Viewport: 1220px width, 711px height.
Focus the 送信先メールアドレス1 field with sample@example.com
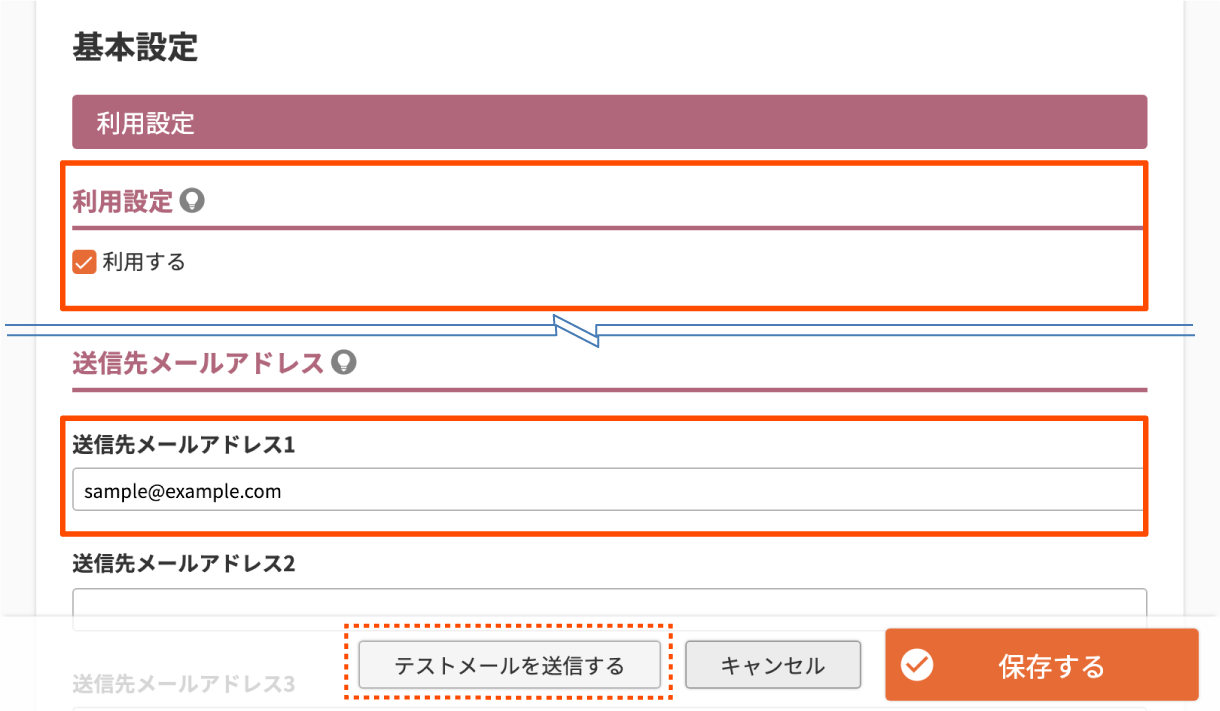pos(609,490)
